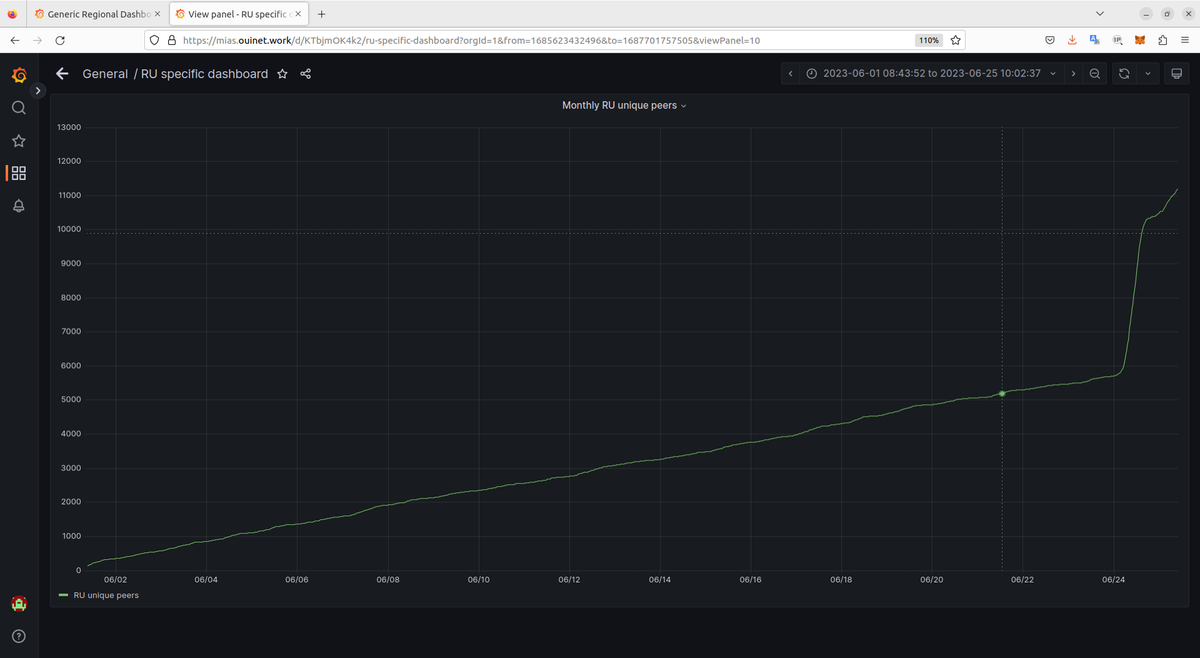The image size is (1200, 658).
Task: Click the highlighted data point on the graph
Action: 1002,393
